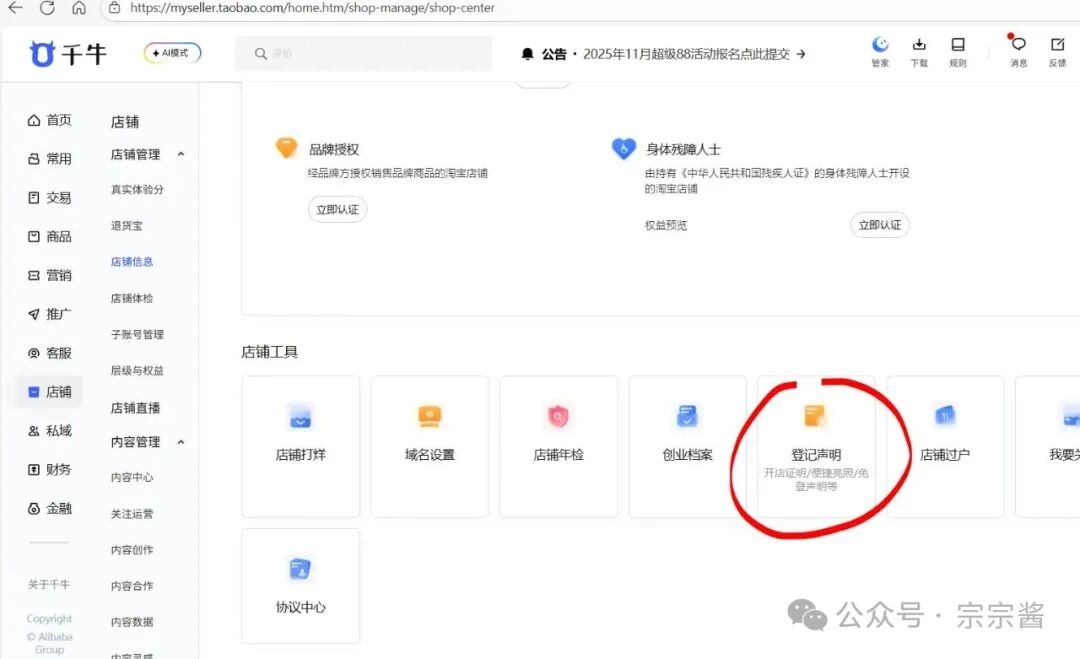This screenshot has height=659, width=1080.
Task: Toggle the AI模式 switch
Action: point(172,53)
